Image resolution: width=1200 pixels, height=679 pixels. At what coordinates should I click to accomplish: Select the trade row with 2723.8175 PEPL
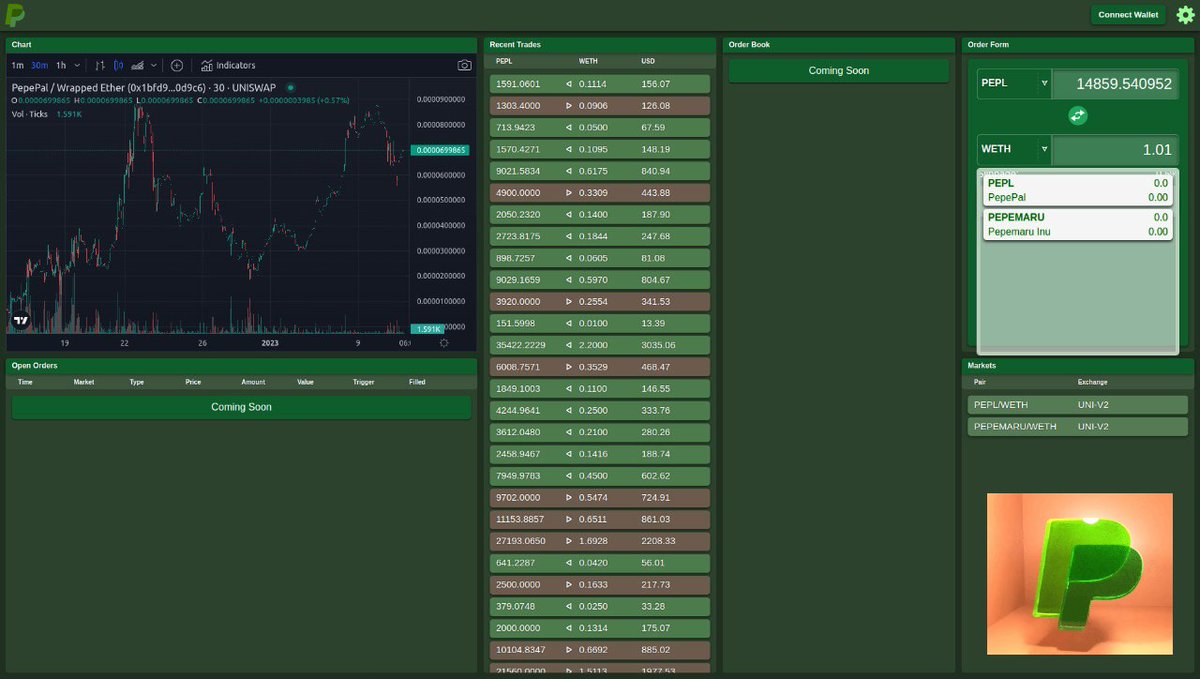pos(600,236)
